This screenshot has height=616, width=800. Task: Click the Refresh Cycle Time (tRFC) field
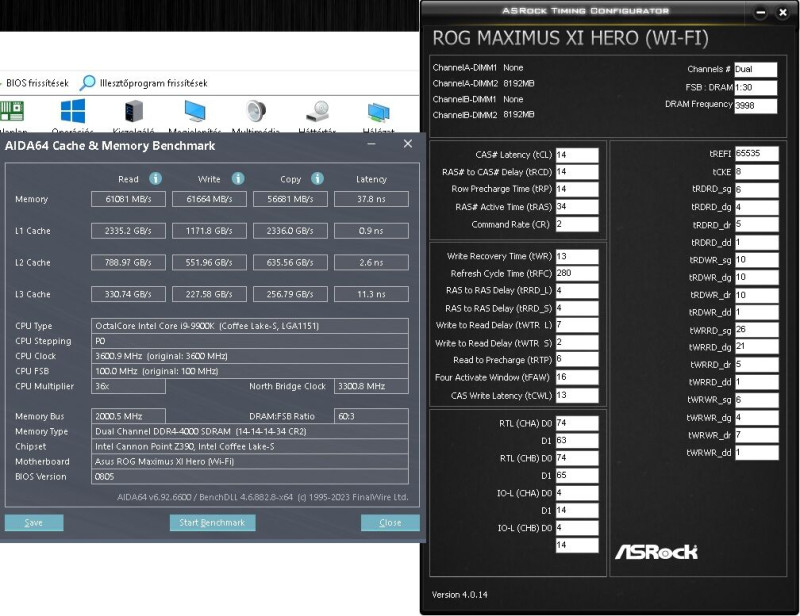[x=577, y=274]
